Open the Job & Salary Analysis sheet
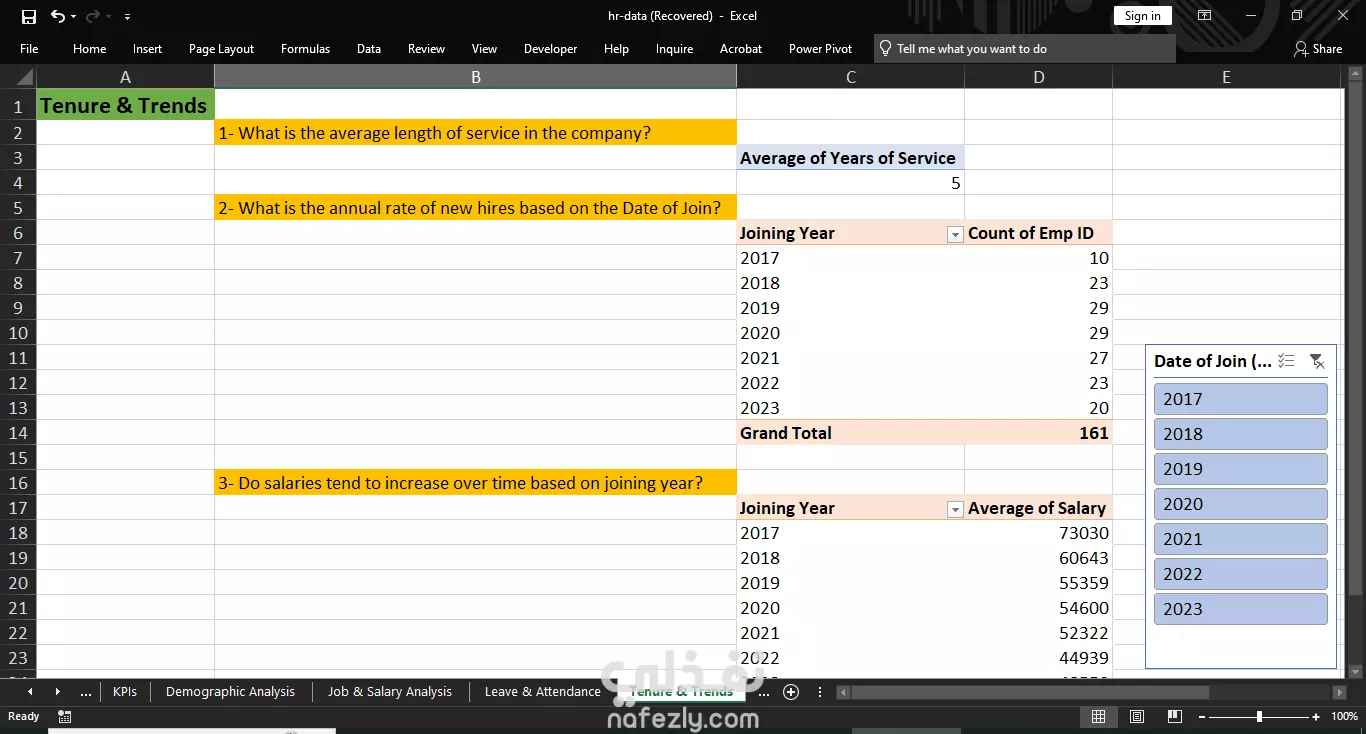The width and height of the screenshot is (1366, 734). 390,692
